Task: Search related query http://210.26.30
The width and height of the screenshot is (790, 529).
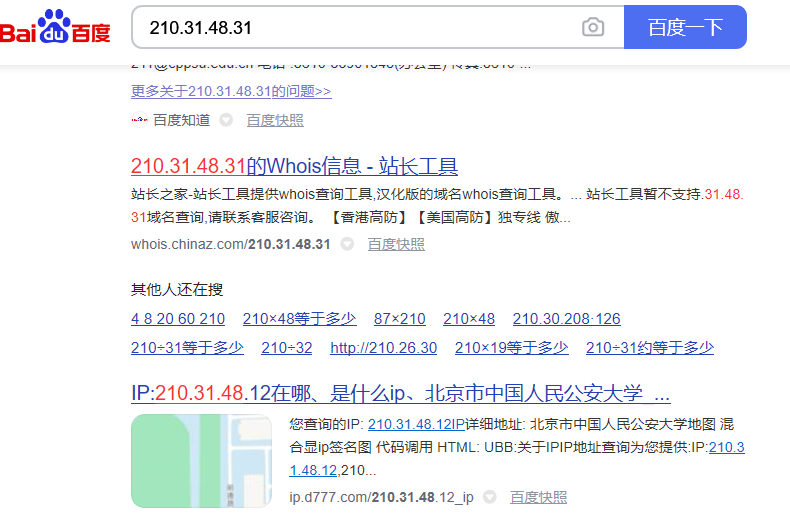Action: click(383, 348)
